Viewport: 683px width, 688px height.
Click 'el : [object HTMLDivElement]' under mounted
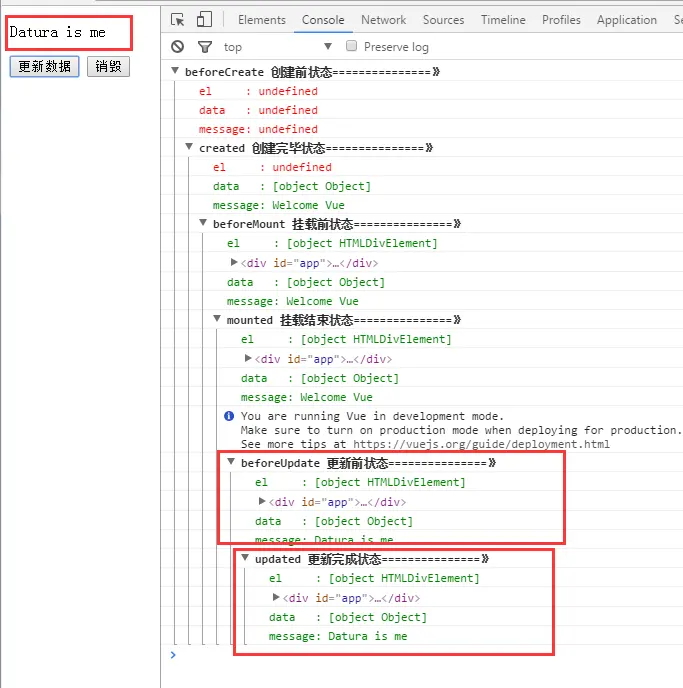346,340
